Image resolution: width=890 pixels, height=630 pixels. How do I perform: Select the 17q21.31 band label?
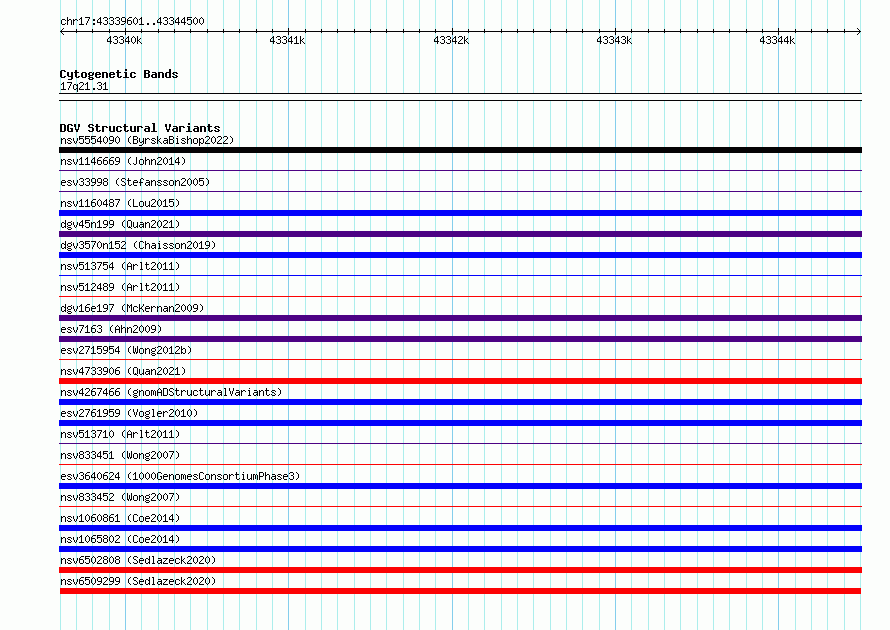tap(84, 86)
